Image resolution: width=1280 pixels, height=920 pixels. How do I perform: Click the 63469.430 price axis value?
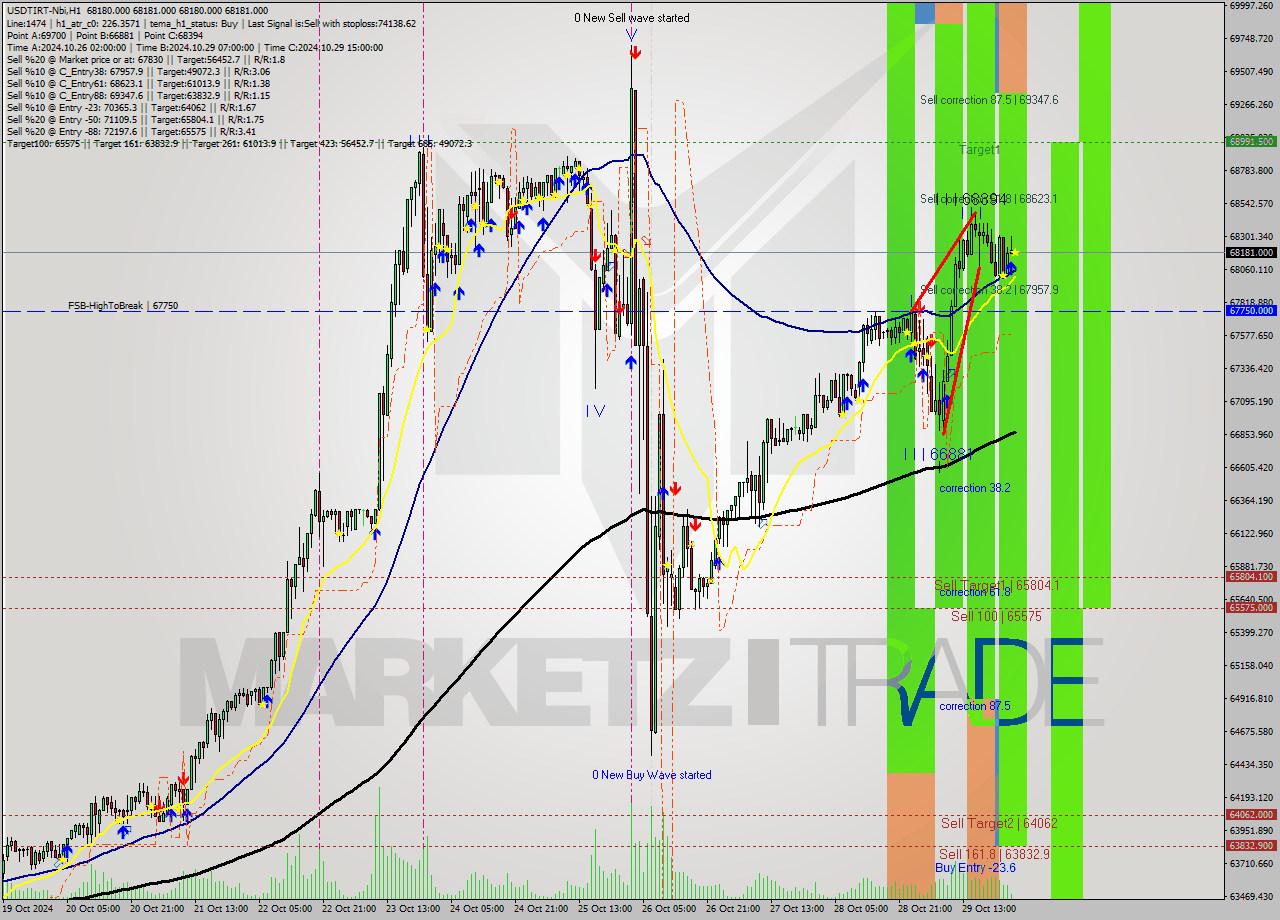pyautogui.click(x=1251, y=897)
